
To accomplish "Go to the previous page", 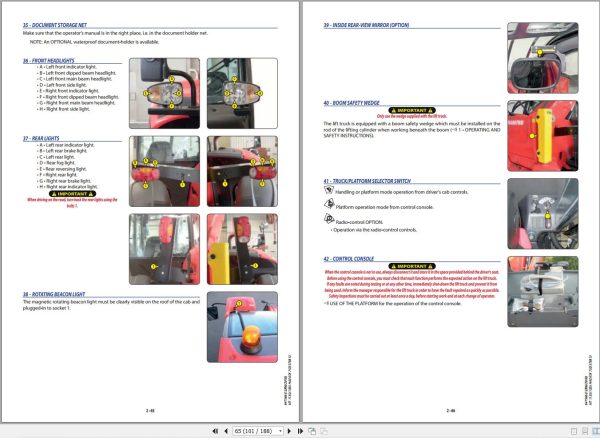I will pyautogui.click(x=226, y=431).
